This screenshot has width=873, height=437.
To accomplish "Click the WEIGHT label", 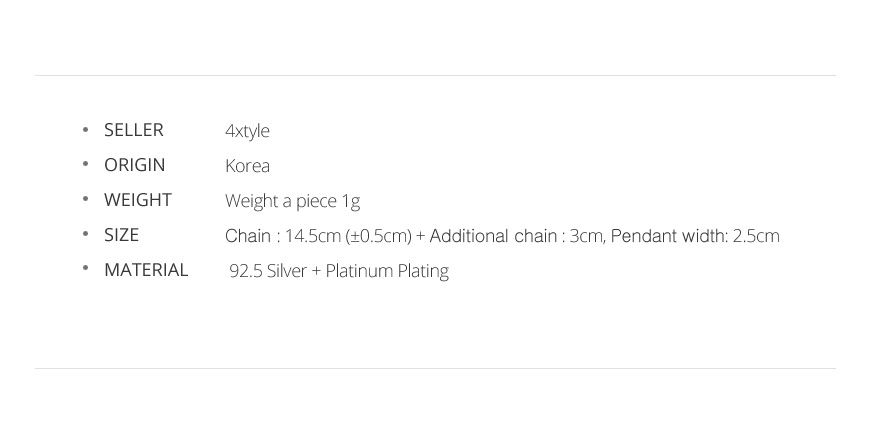I will 138,200.
